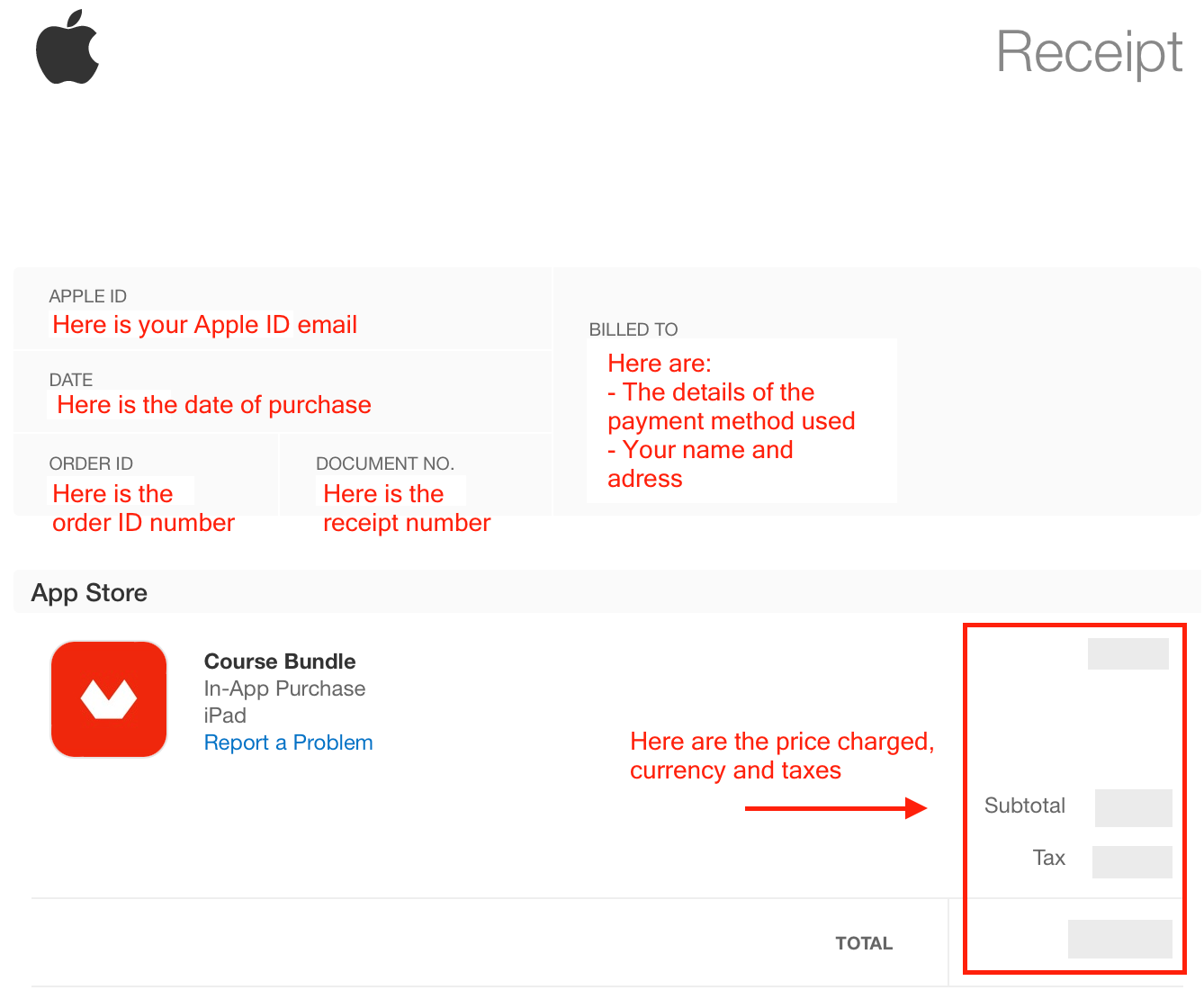Click the Course Bundle title

click(x=280, y=661)
